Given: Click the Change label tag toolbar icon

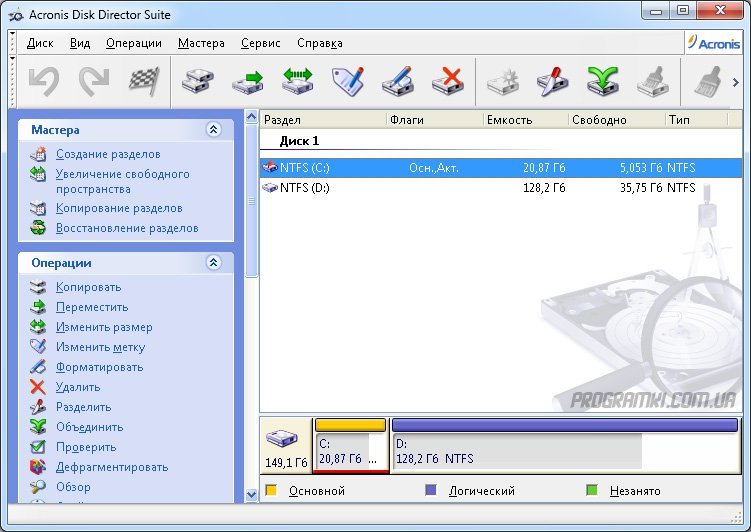Looking at the screenshot, I should pyautogui.click(x=348, y=80).
